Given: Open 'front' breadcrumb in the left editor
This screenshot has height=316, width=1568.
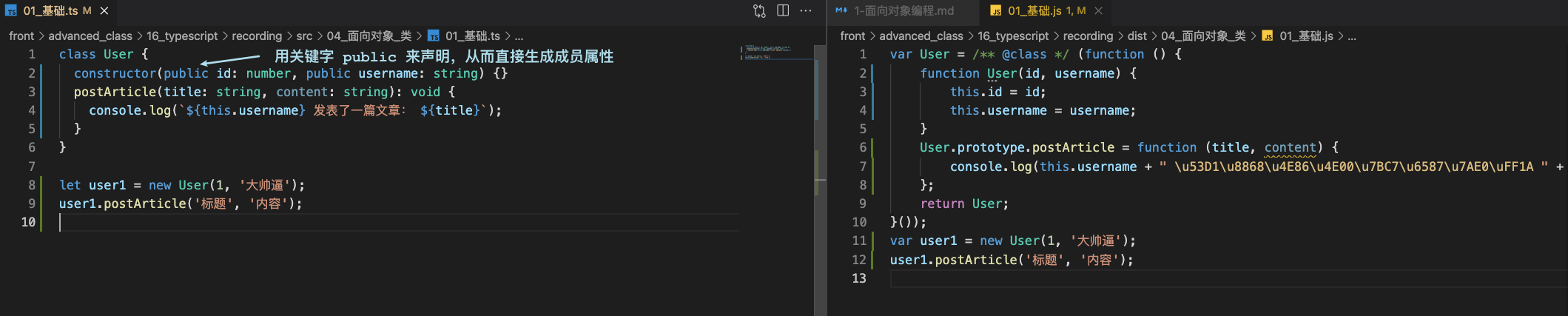Looking at the screenshot, I should tap(21, 36).
